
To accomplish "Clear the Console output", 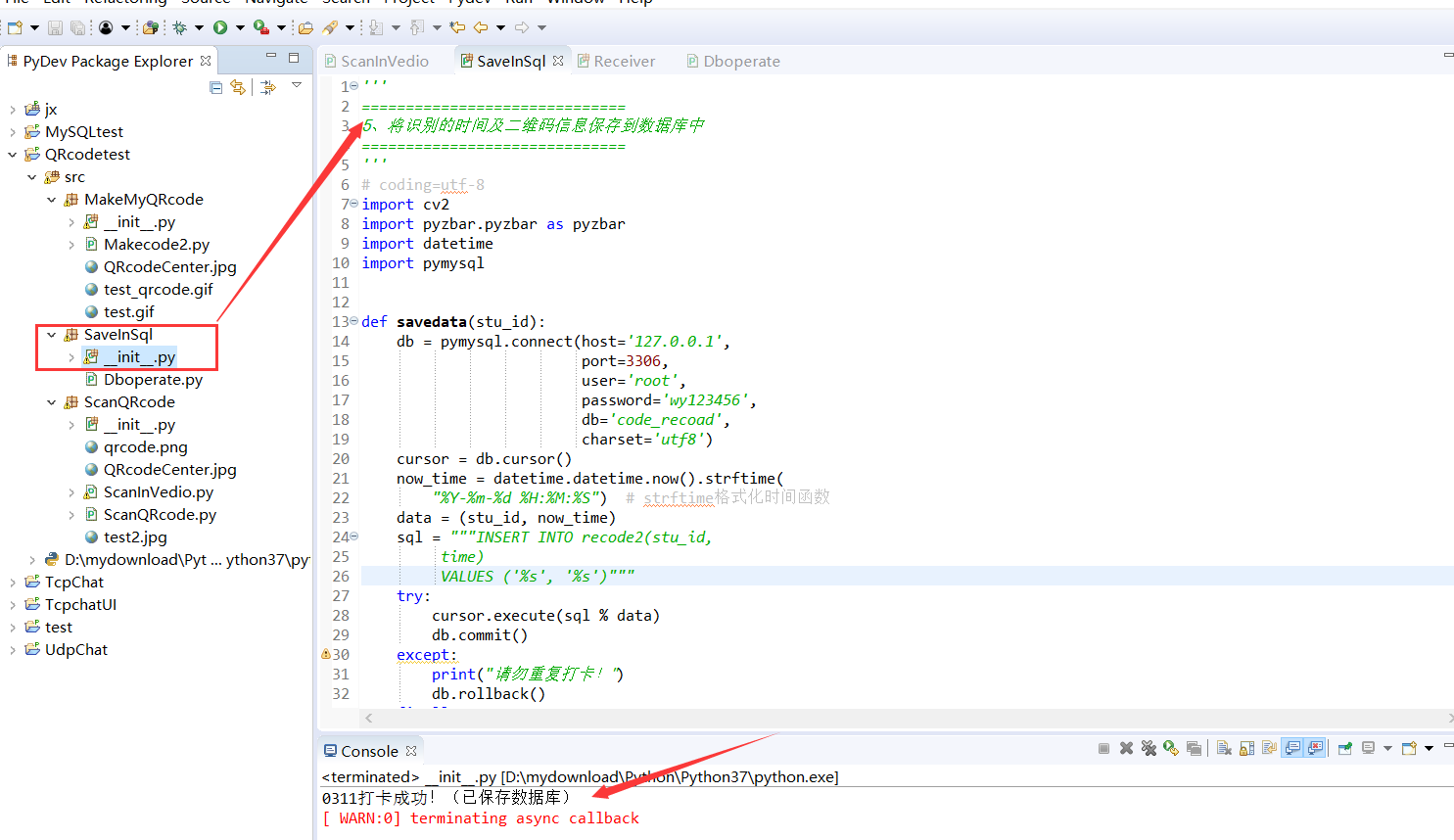I will point(1224,747).
